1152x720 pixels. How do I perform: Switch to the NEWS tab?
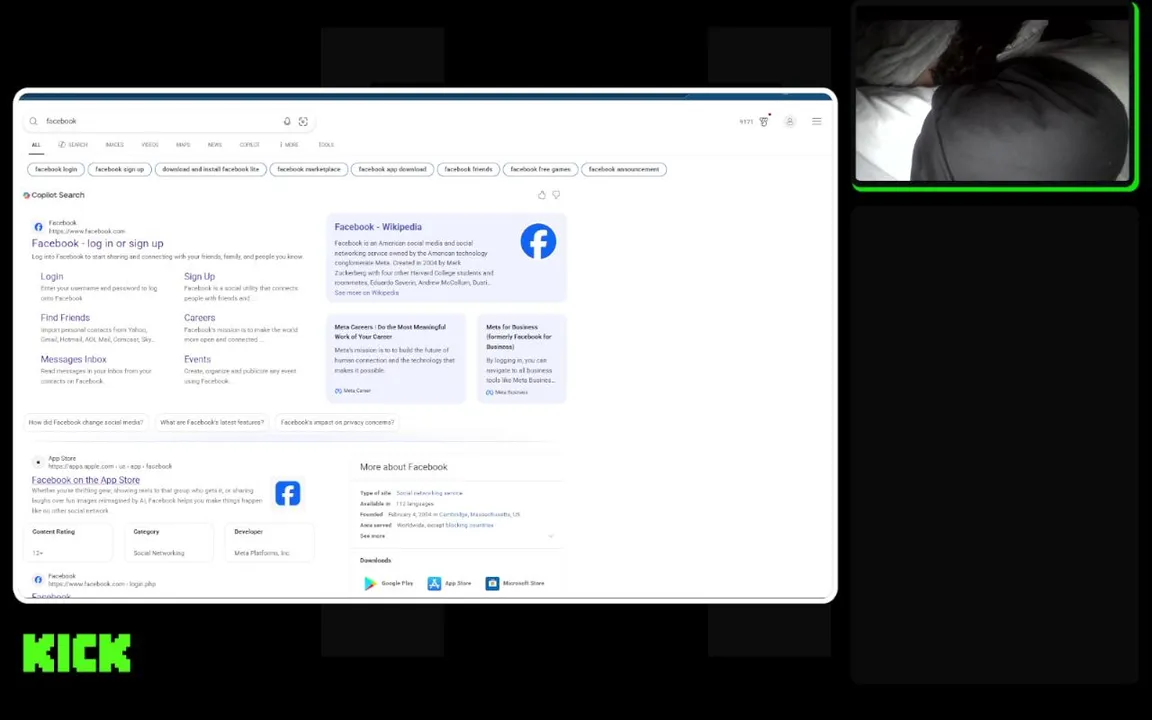click(215, 145)
